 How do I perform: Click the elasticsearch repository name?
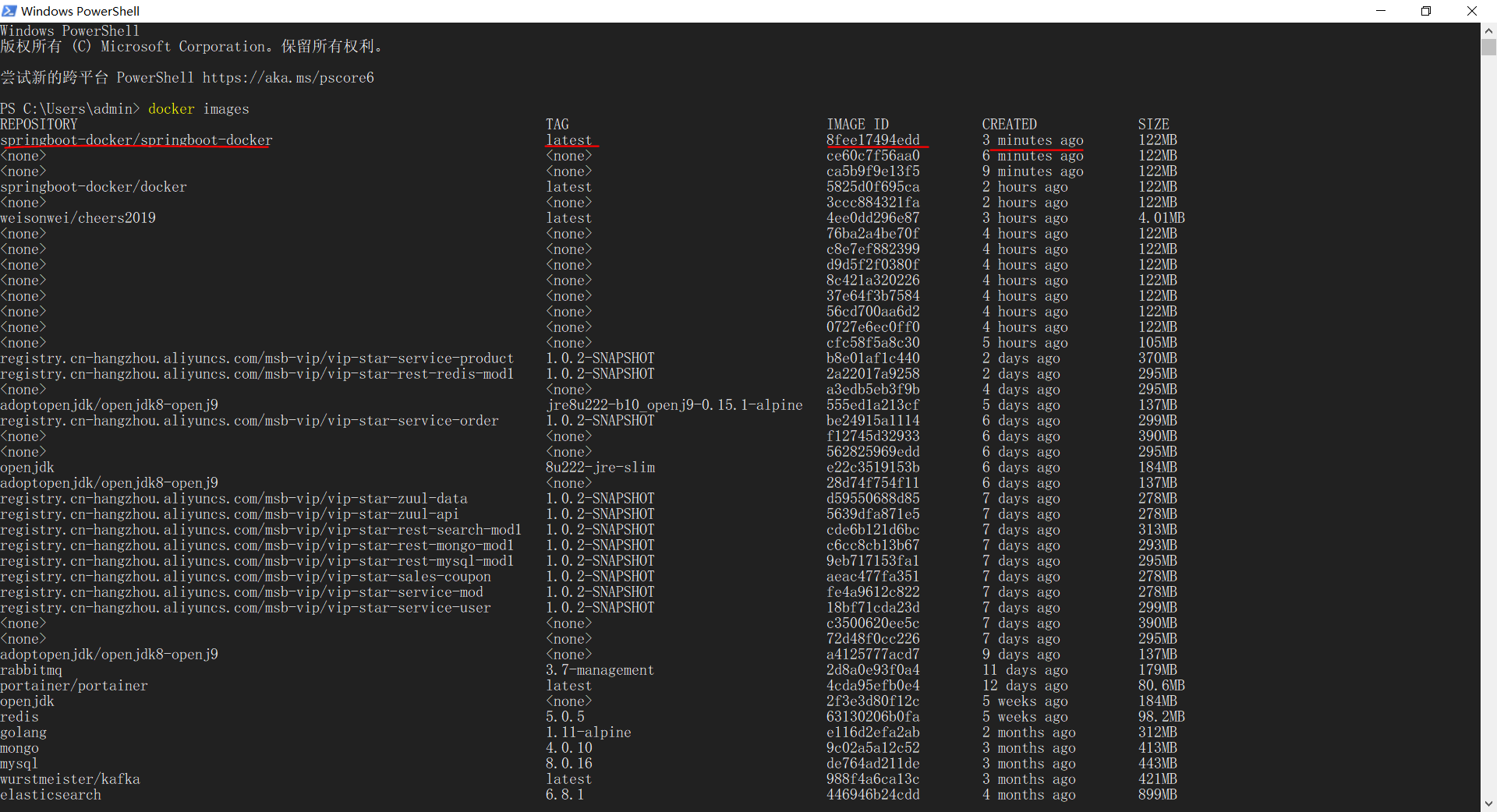(x=51, y=795)
